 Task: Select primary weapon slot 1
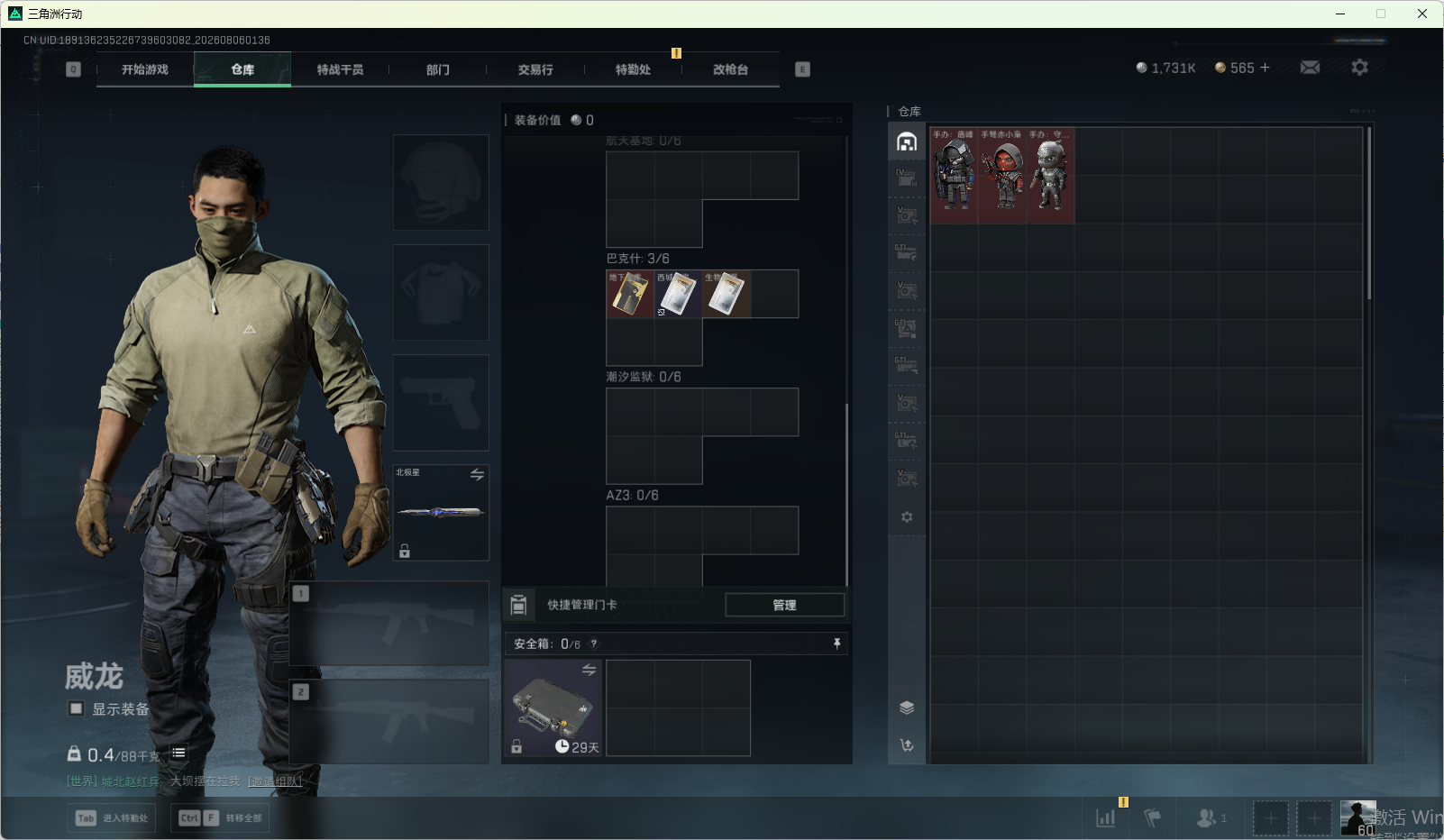pos(389,623)
